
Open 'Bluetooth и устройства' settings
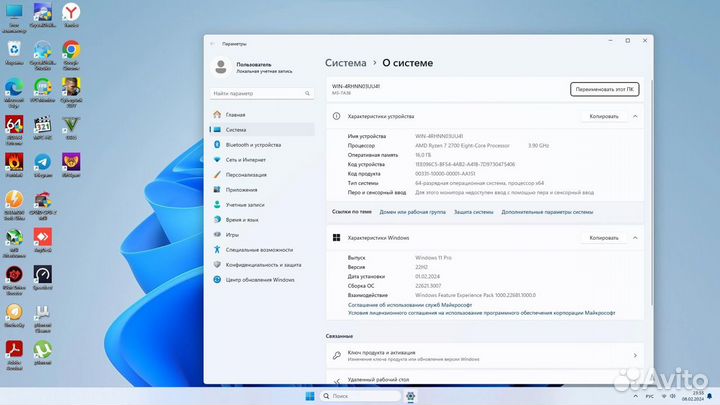[262, 145]
